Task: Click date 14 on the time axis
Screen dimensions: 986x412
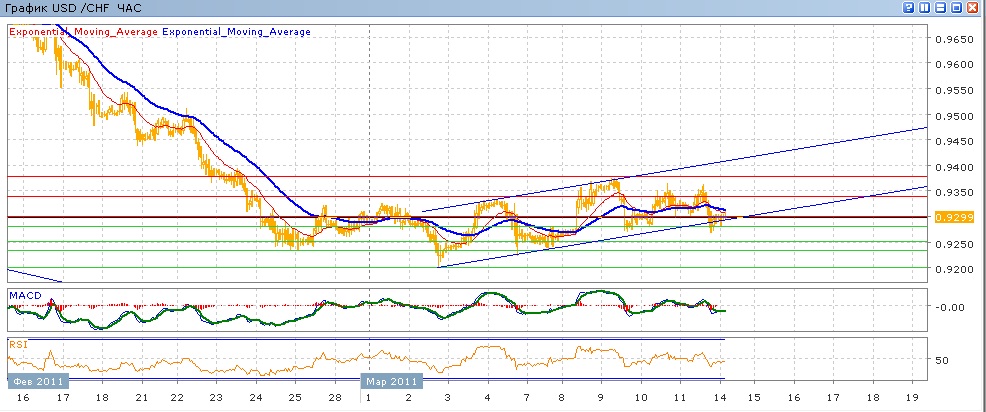Action: point(722,398)
